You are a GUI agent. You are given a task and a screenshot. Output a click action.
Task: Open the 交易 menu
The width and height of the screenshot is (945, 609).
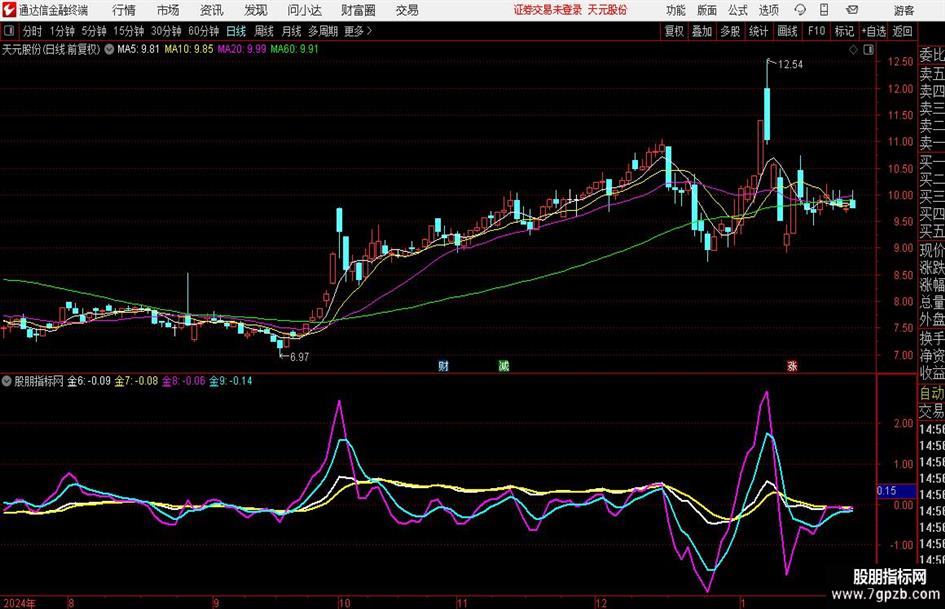point(407,10)
